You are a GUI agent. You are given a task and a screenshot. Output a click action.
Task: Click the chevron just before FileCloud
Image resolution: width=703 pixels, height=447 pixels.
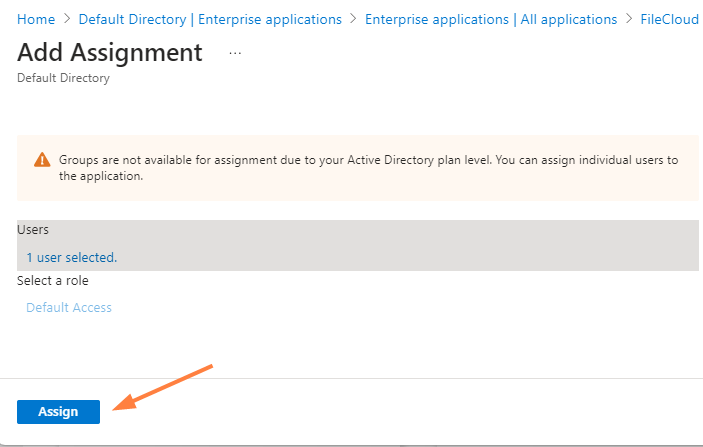click(629, 19)
